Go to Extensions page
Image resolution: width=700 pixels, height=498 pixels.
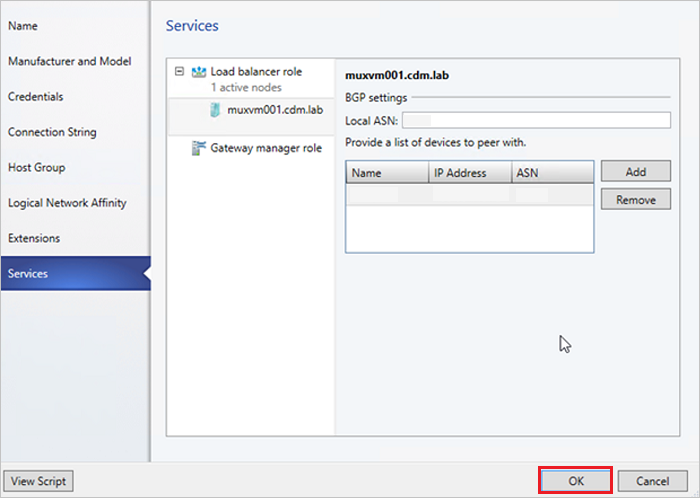(x=34, y=238)
